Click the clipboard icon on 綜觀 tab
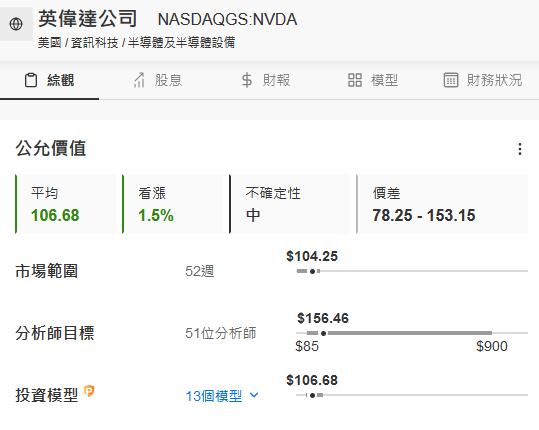The image size is (539, 430). click(x=31, y=80)
